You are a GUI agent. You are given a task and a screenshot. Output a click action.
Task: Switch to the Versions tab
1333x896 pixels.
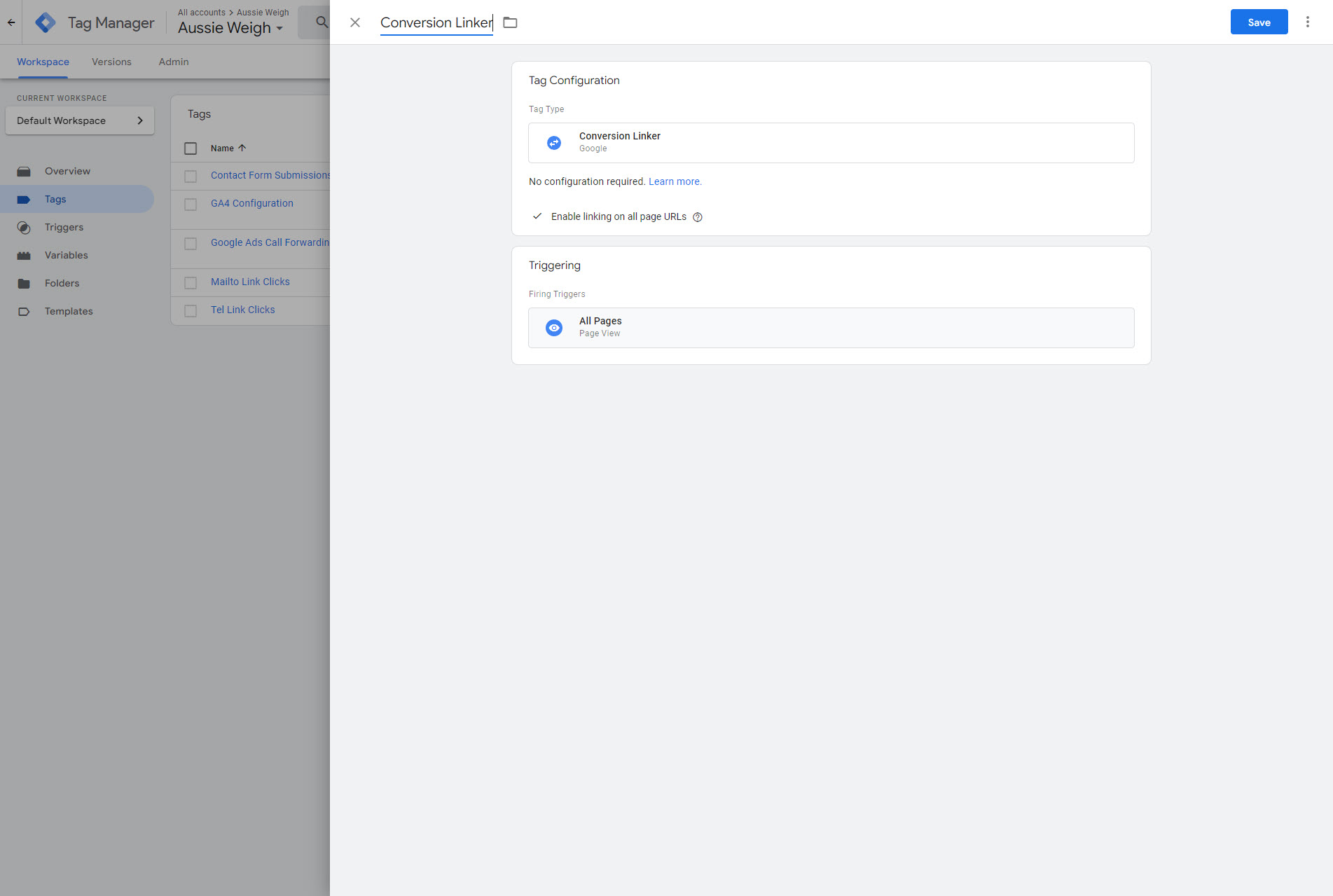click(x=111, y=62)
